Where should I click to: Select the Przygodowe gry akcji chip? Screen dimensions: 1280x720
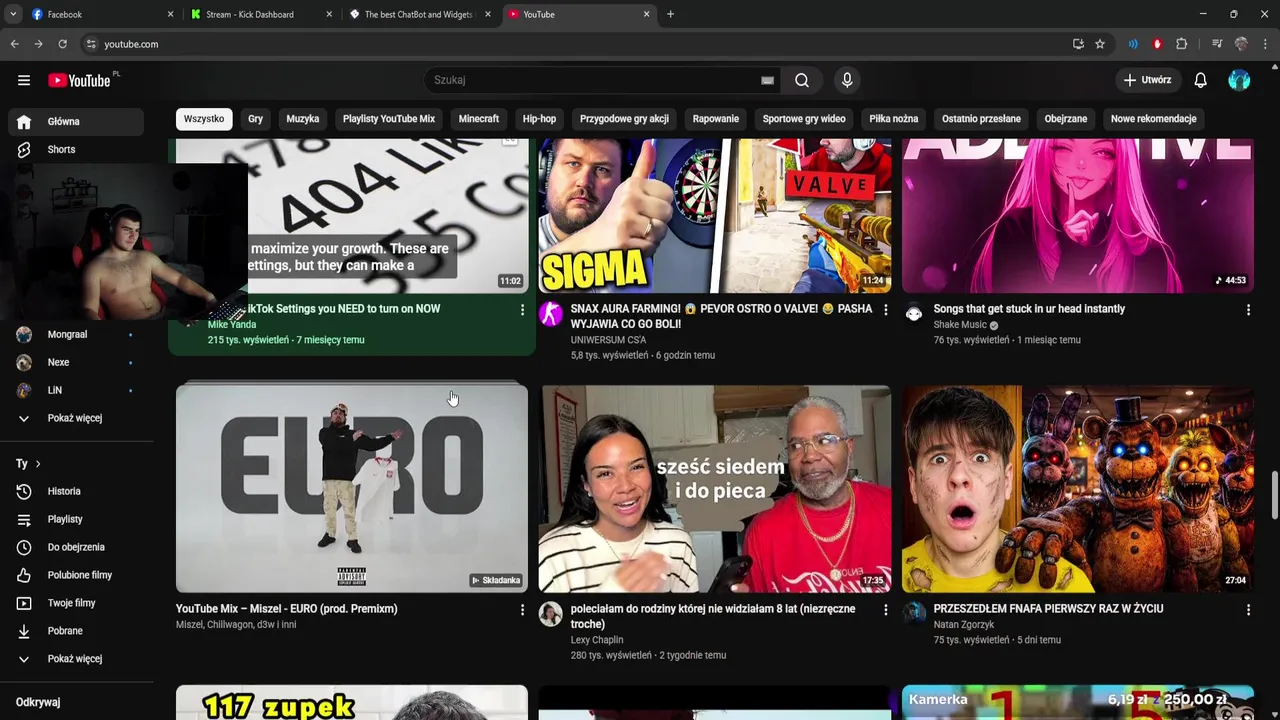(624, 119)
